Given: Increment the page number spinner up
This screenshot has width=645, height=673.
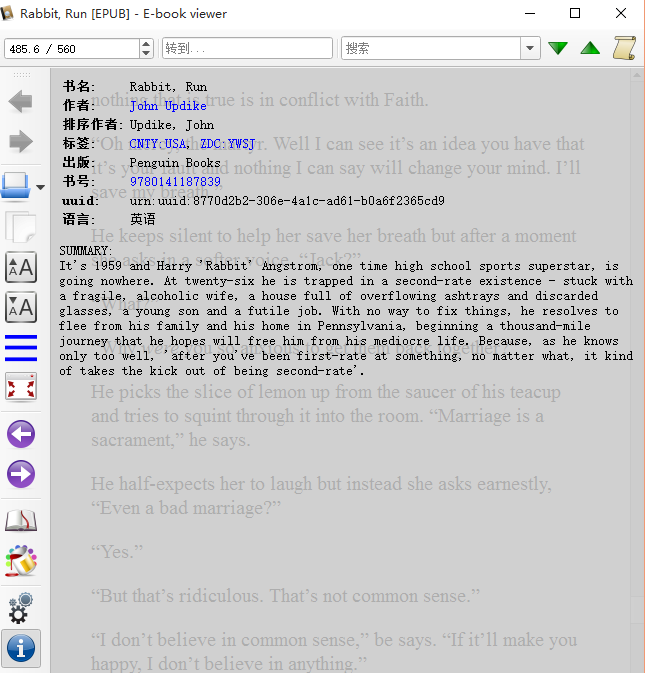Looking at the screenshot, I should pos(146,44).
